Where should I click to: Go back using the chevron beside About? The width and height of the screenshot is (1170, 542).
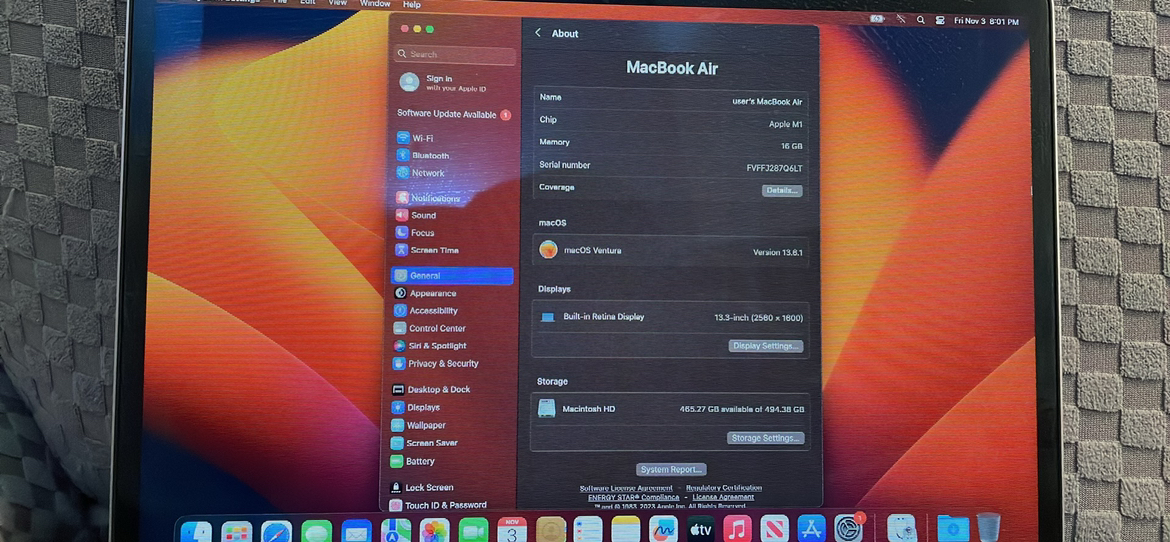point(538,33)
